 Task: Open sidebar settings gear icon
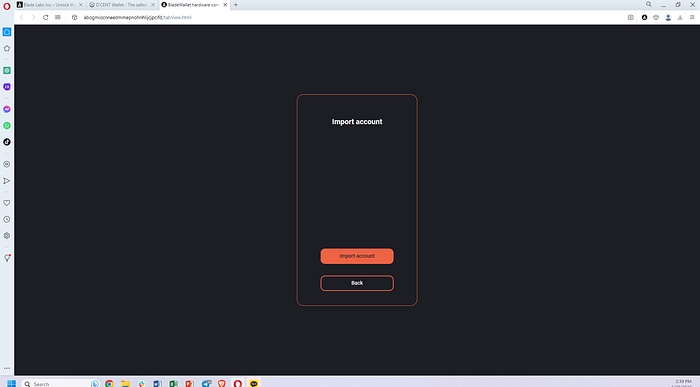click(x=7, y=236)
